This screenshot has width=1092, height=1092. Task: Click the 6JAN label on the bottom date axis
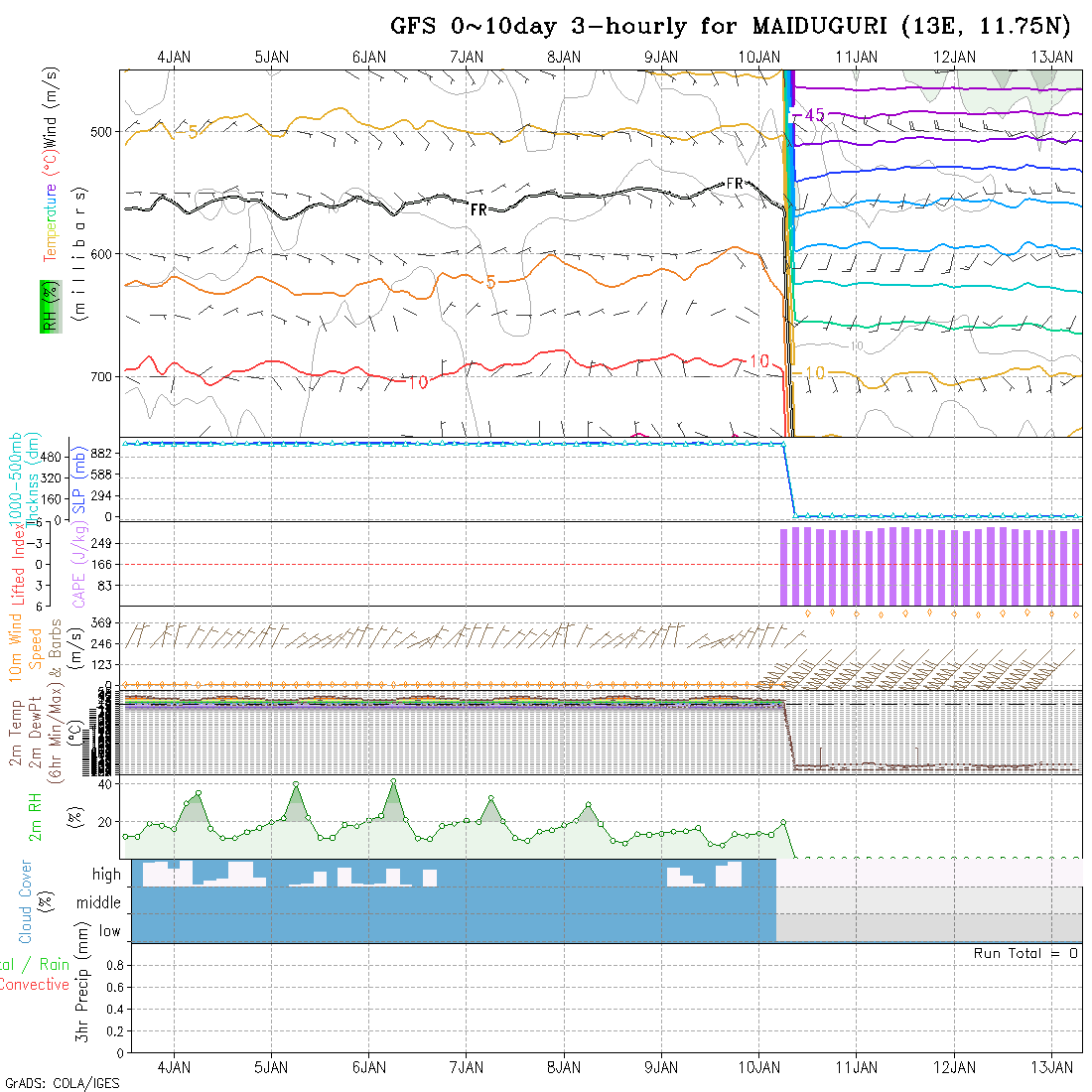[x=369, y=1067]
